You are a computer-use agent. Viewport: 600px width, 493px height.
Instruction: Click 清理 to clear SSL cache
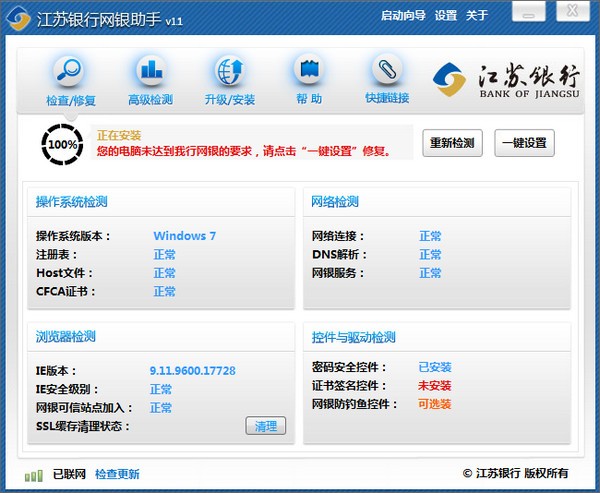[266, 426]
